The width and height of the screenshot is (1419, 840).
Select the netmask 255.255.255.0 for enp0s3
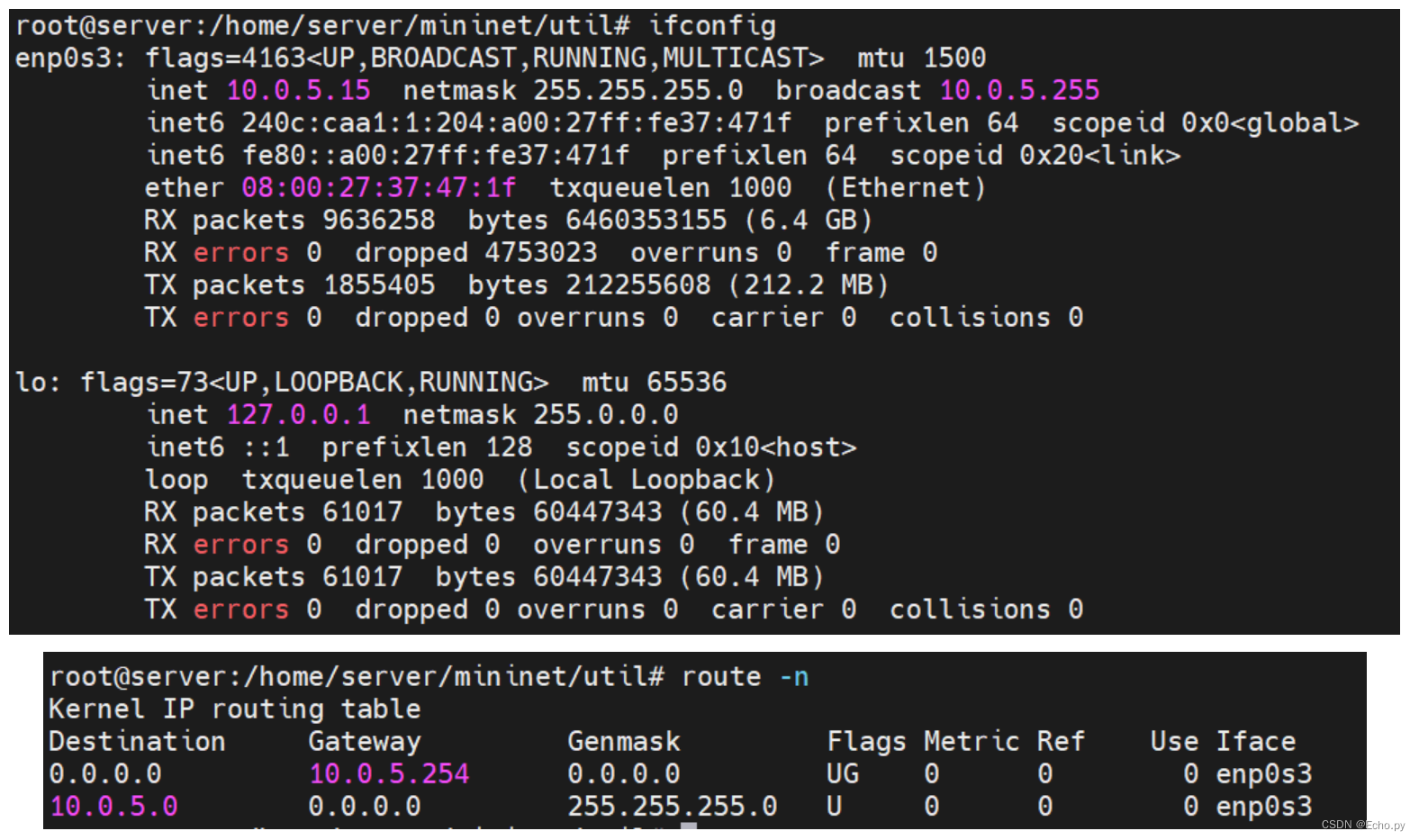pos(637,91)
